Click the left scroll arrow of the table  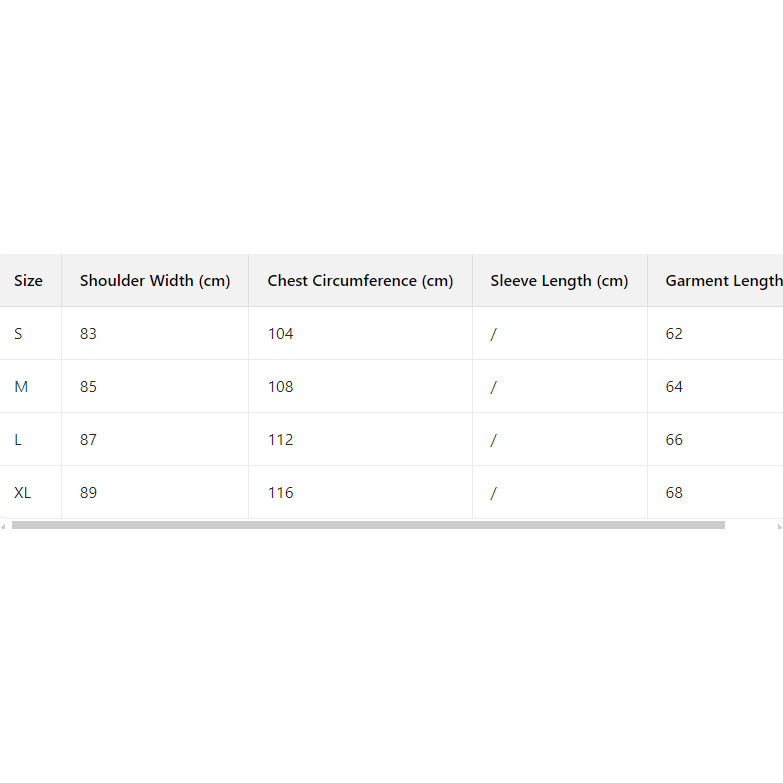[x=3, y=526]
